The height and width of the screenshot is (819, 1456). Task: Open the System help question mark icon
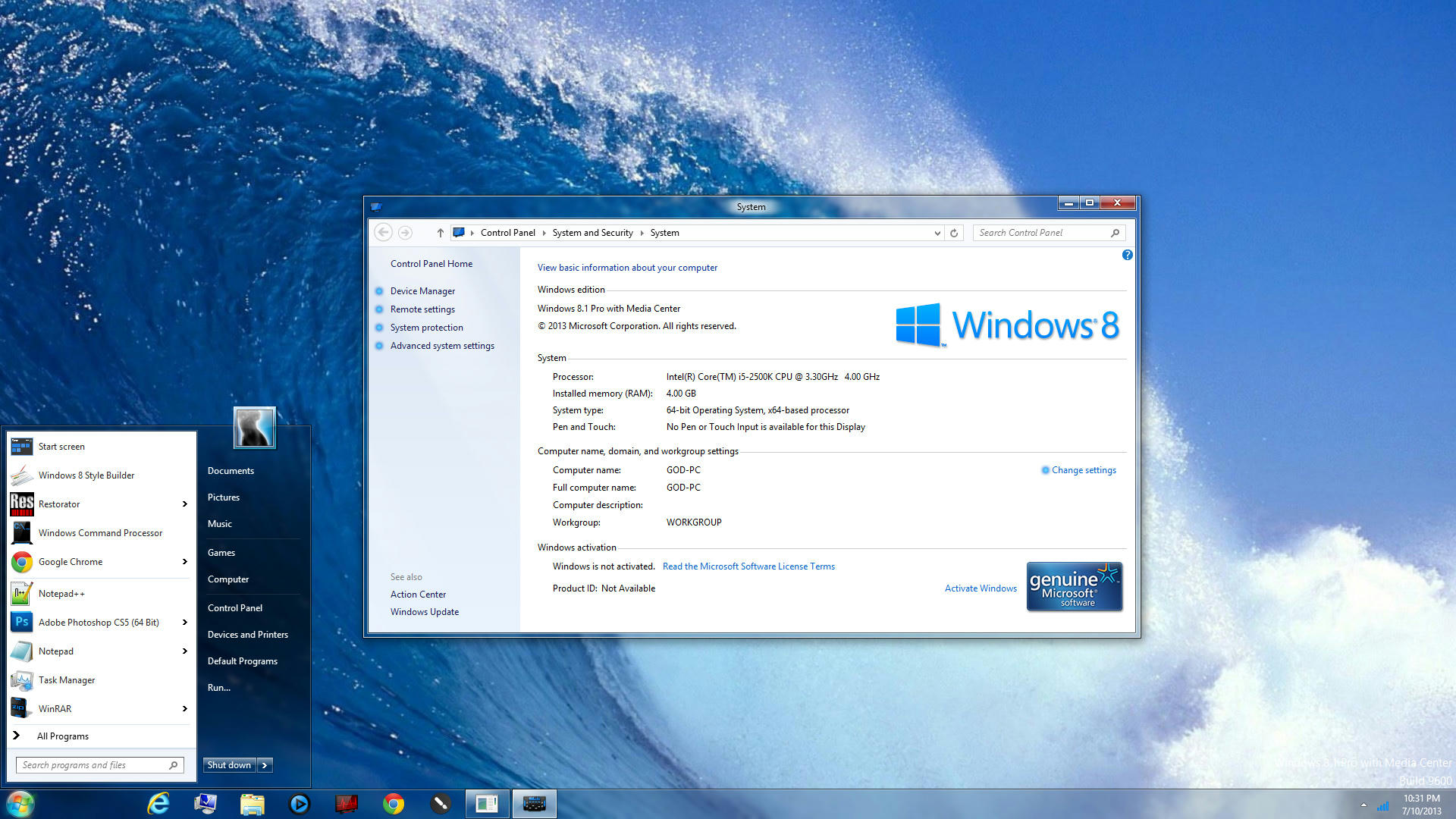pyautogui.click(x=1128, y=255)
